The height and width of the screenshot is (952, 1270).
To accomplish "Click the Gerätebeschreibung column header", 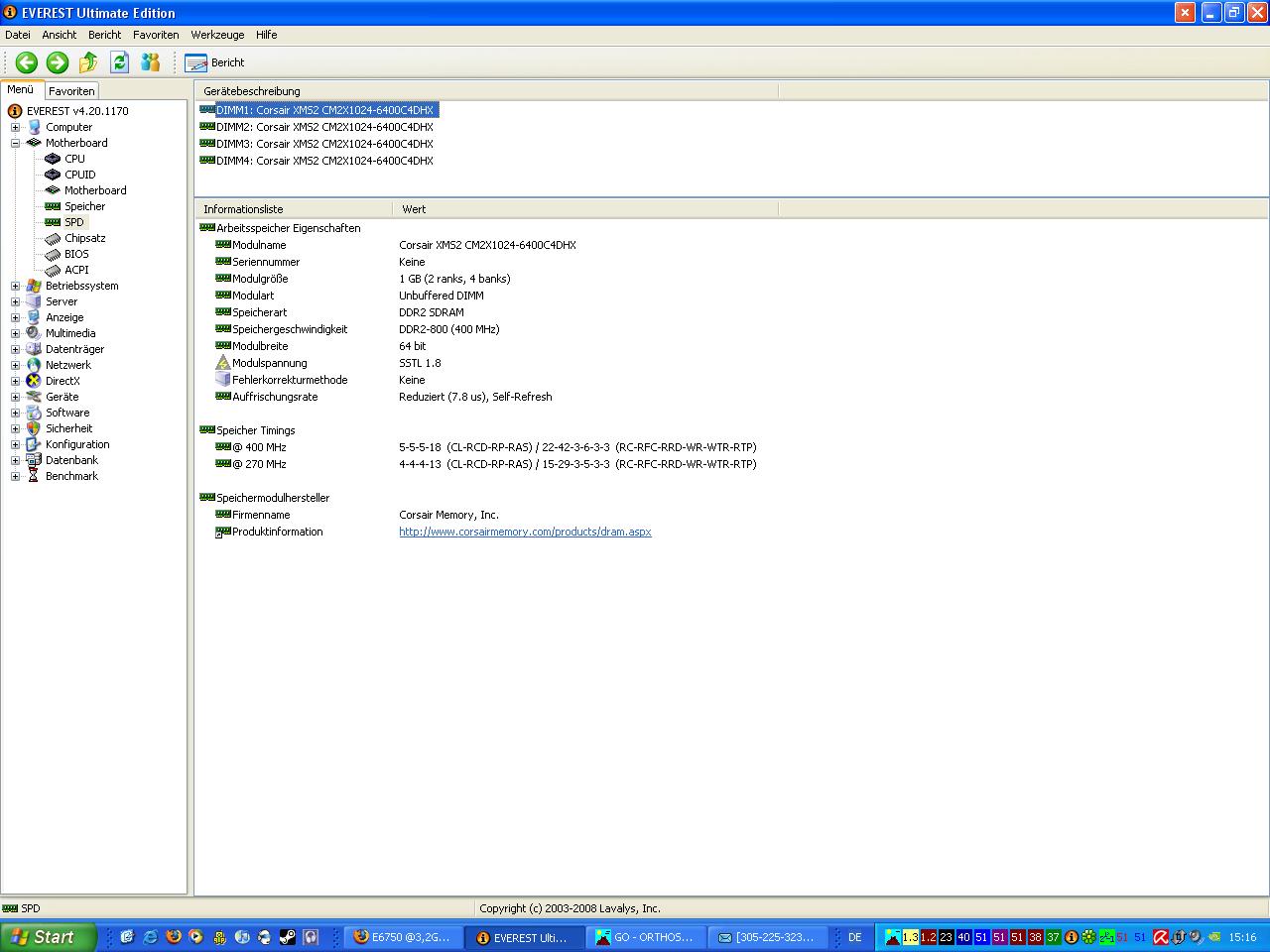I will coord(486,91).
